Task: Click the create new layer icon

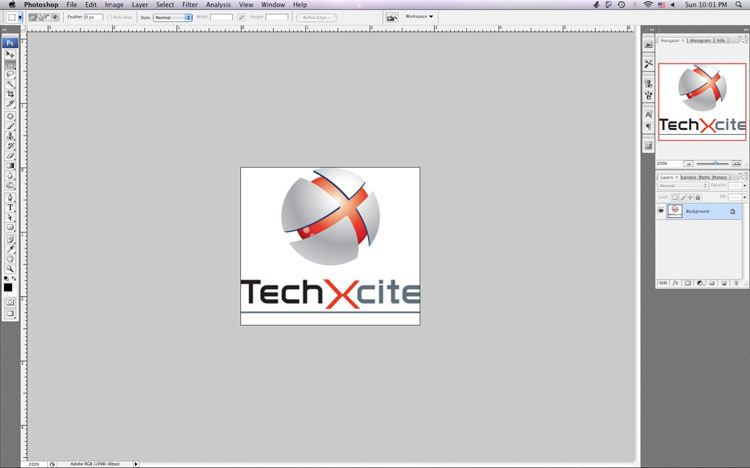Action: pos(724,283)
